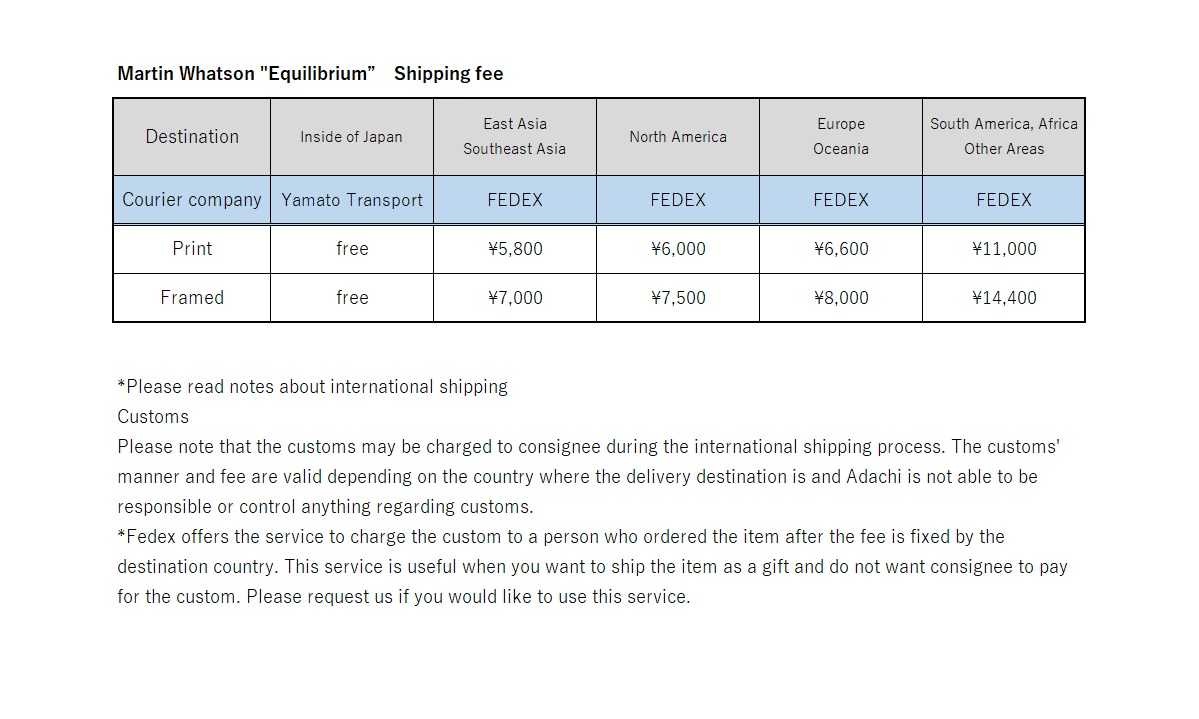The height and width of the screenshot is (719, 1199).
Task: Select the North America column header
Action: [x=678, y=137]
